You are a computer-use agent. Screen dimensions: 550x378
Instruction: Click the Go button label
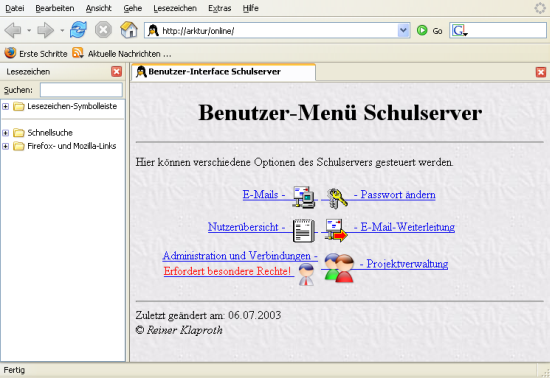(437, 31)
